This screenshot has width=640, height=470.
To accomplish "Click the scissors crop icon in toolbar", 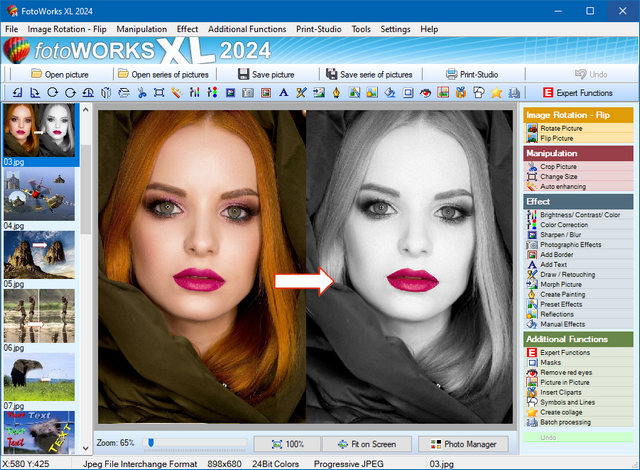I will click(x=141, y=93).
